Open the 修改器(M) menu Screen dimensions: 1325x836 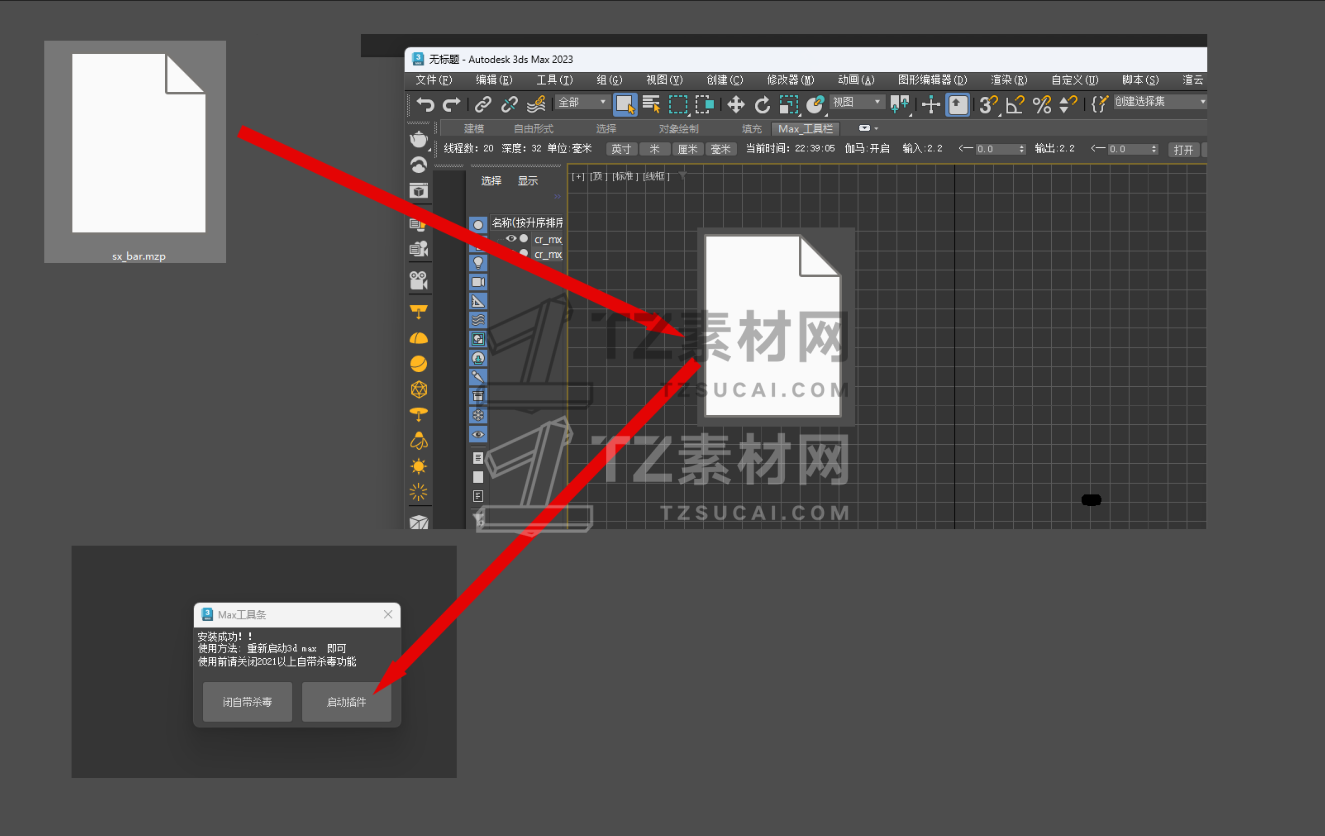[790, 80]
